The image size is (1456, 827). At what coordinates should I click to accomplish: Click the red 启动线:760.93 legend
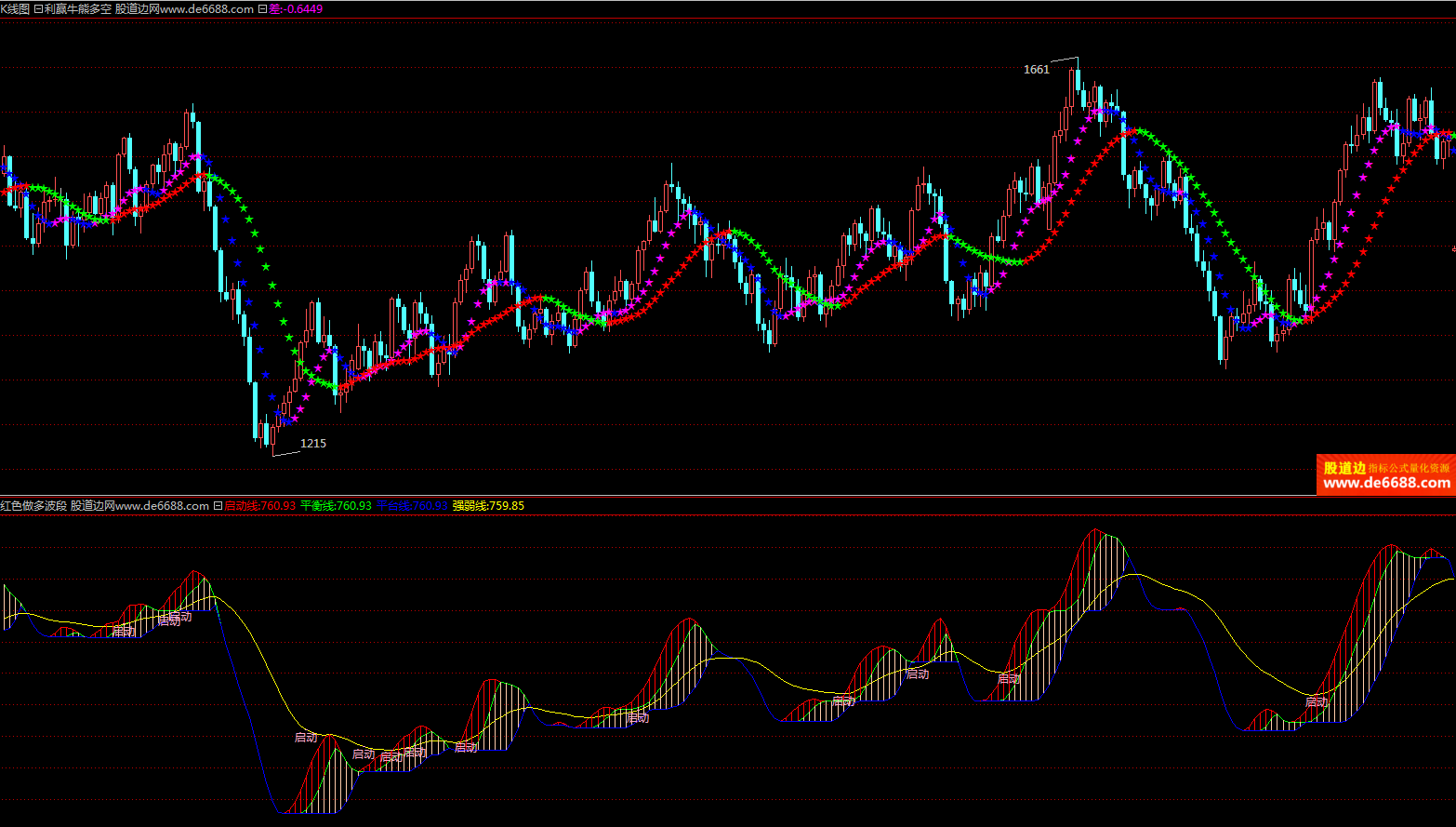260,506
